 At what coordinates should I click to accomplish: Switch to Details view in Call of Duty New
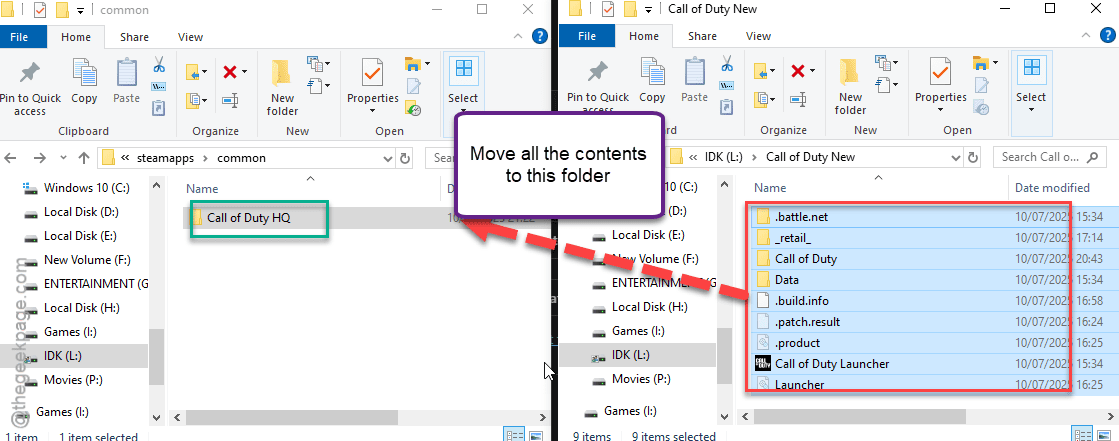click(x=1083, y=435)
